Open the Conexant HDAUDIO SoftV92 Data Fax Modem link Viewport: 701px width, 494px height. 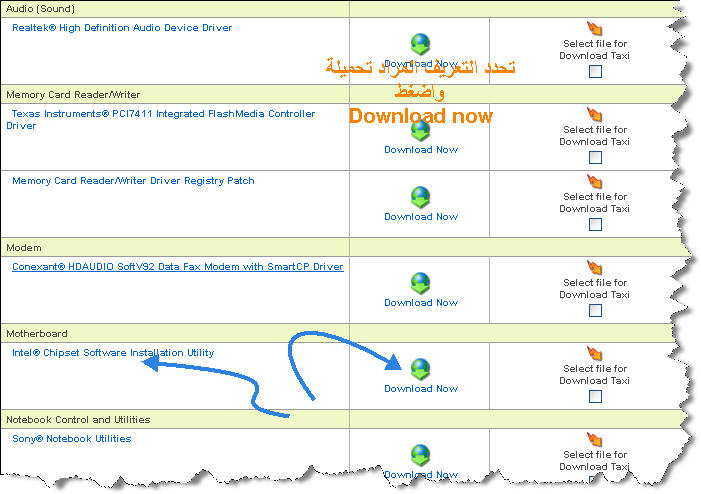click(x=178, y=267)
